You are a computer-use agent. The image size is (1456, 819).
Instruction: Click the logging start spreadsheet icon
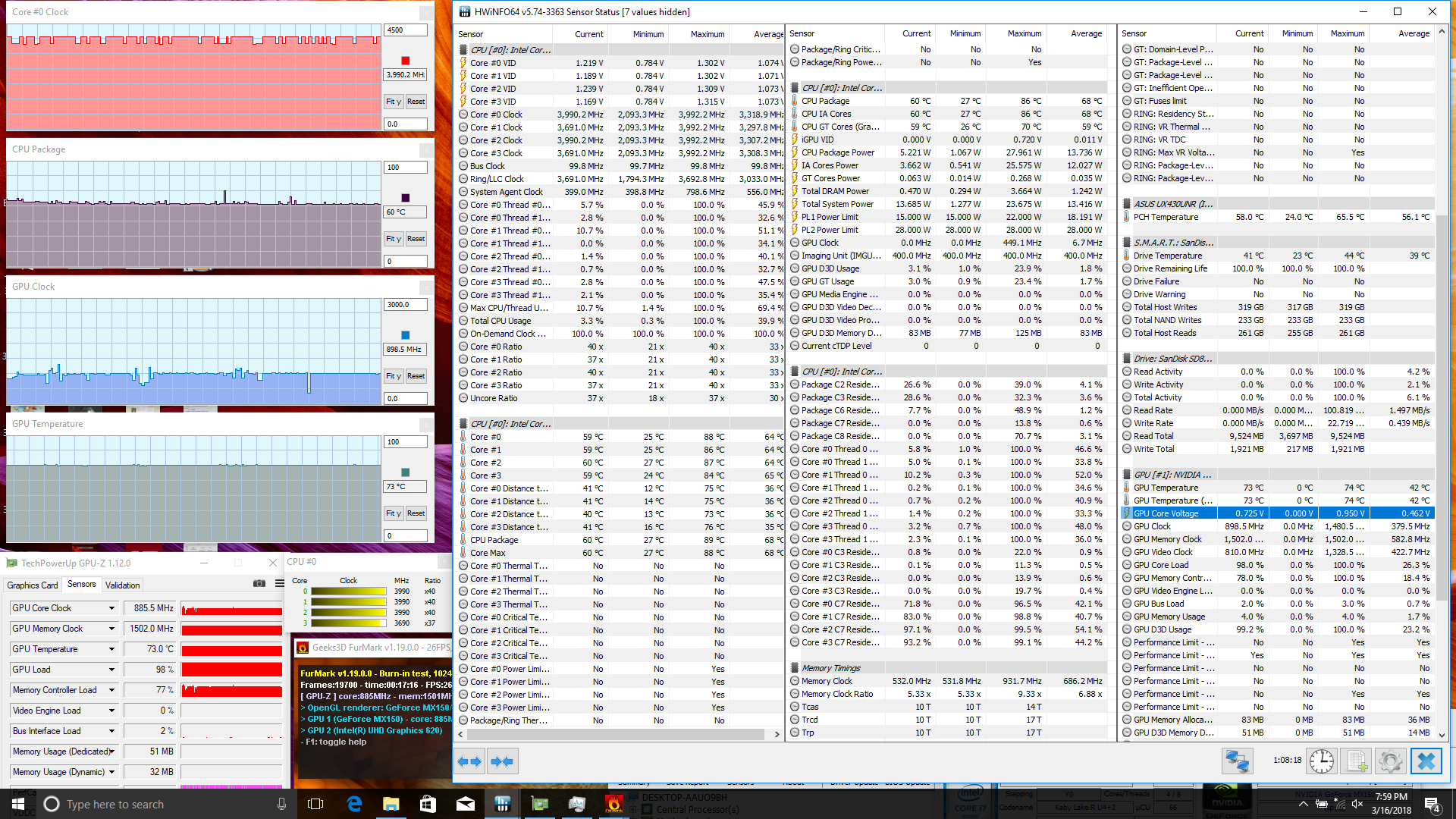pos(1357,761)
